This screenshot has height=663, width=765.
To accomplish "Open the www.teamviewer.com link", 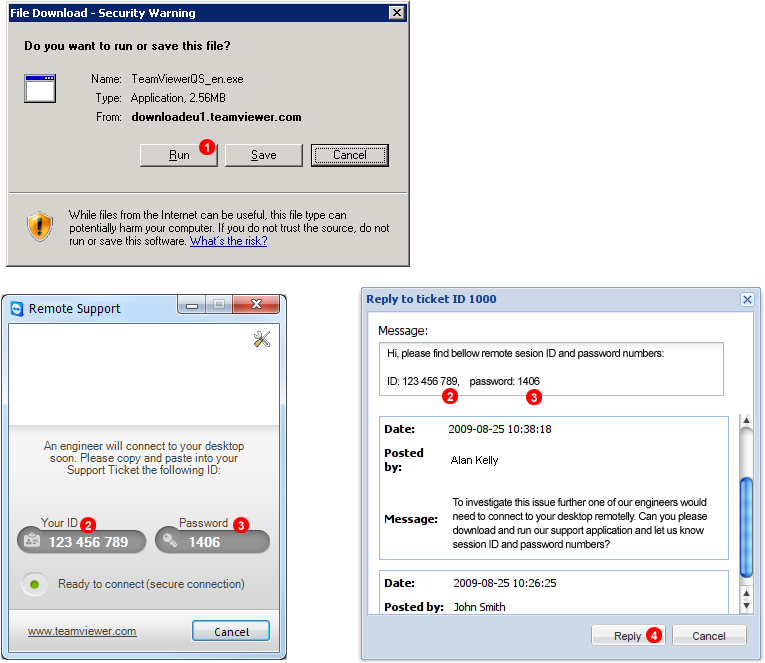I will (82, 631).
